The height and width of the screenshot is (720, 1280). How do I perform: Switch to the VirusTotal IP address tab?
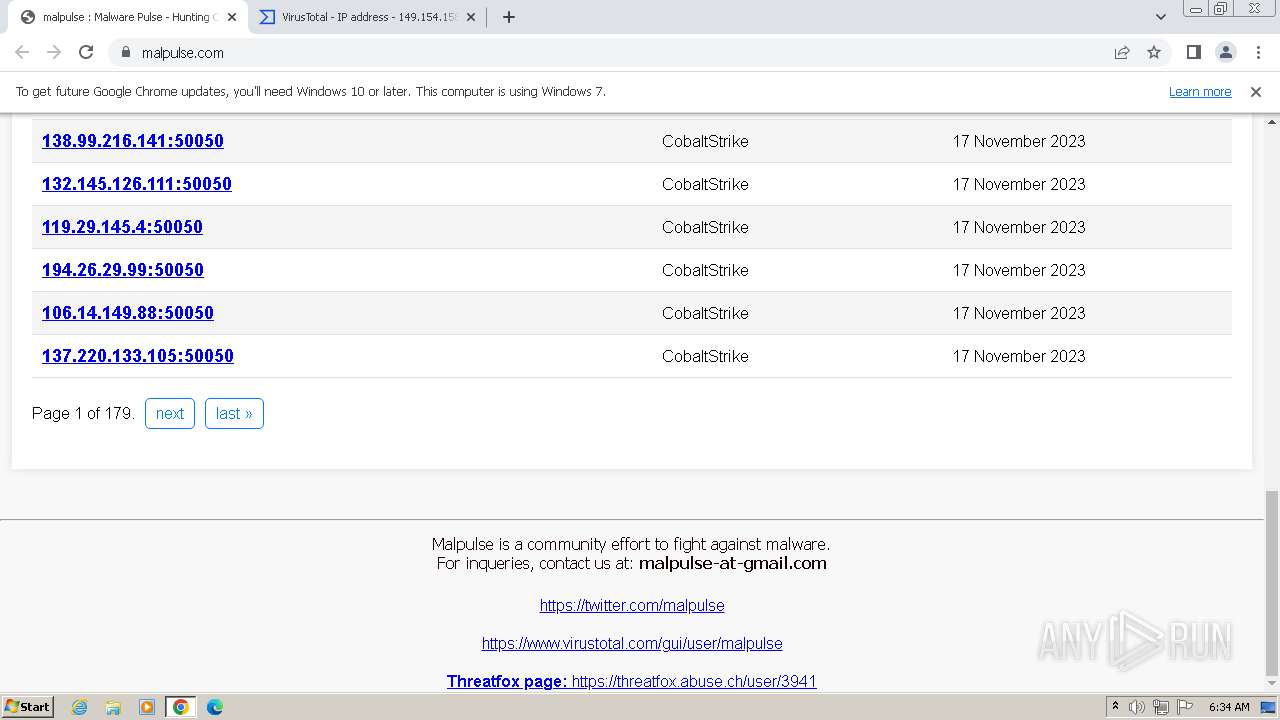[367, 17]
